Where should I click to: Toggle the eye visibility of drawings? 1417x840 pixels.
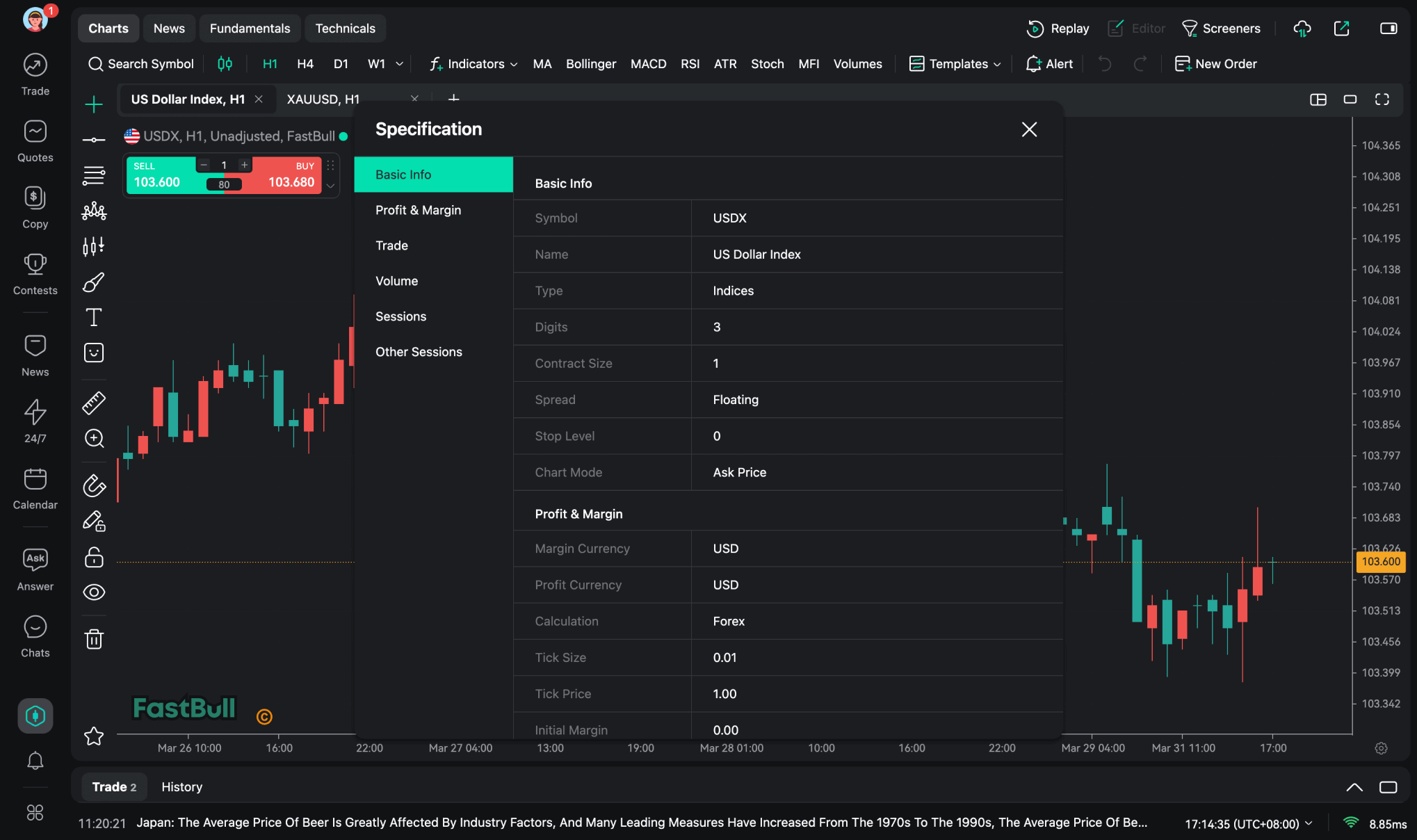pos(94,592)
